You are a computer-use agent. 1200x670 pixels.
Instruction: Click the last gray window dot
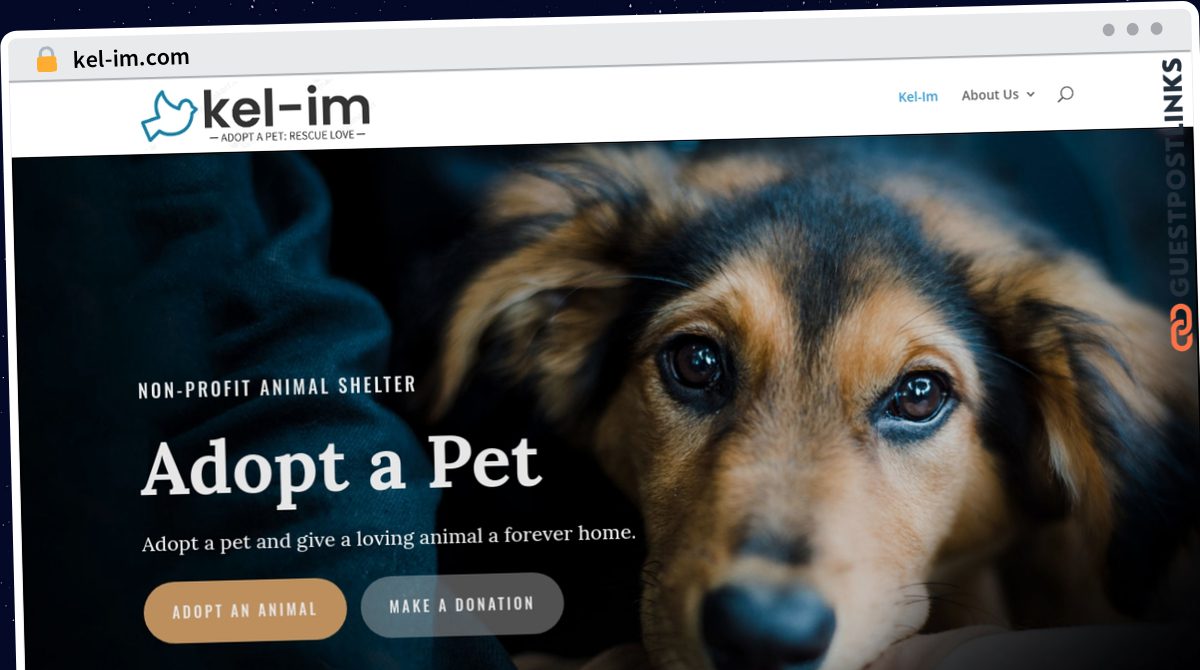[1156, 29]
